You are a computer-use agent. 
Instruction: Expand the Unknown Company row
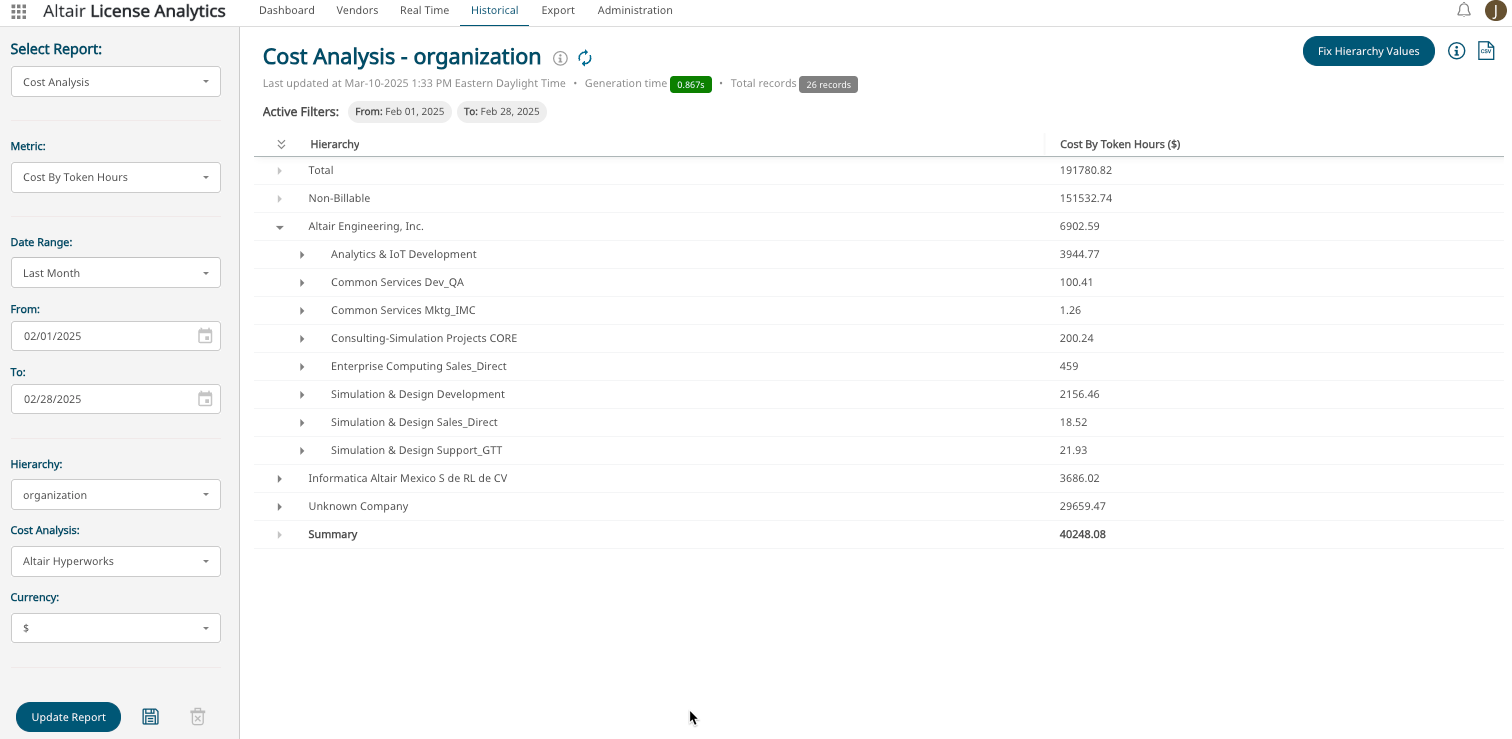point(280,507)
